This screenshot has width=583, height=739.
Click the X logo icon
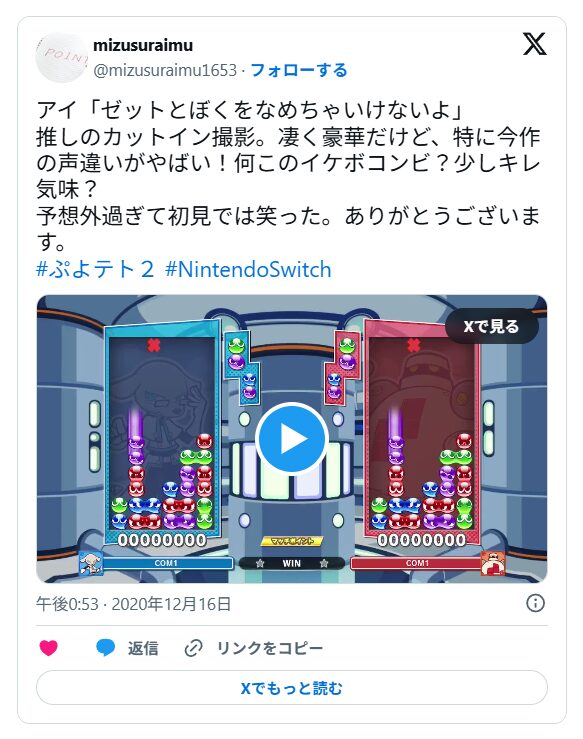(x=534, y=44)
